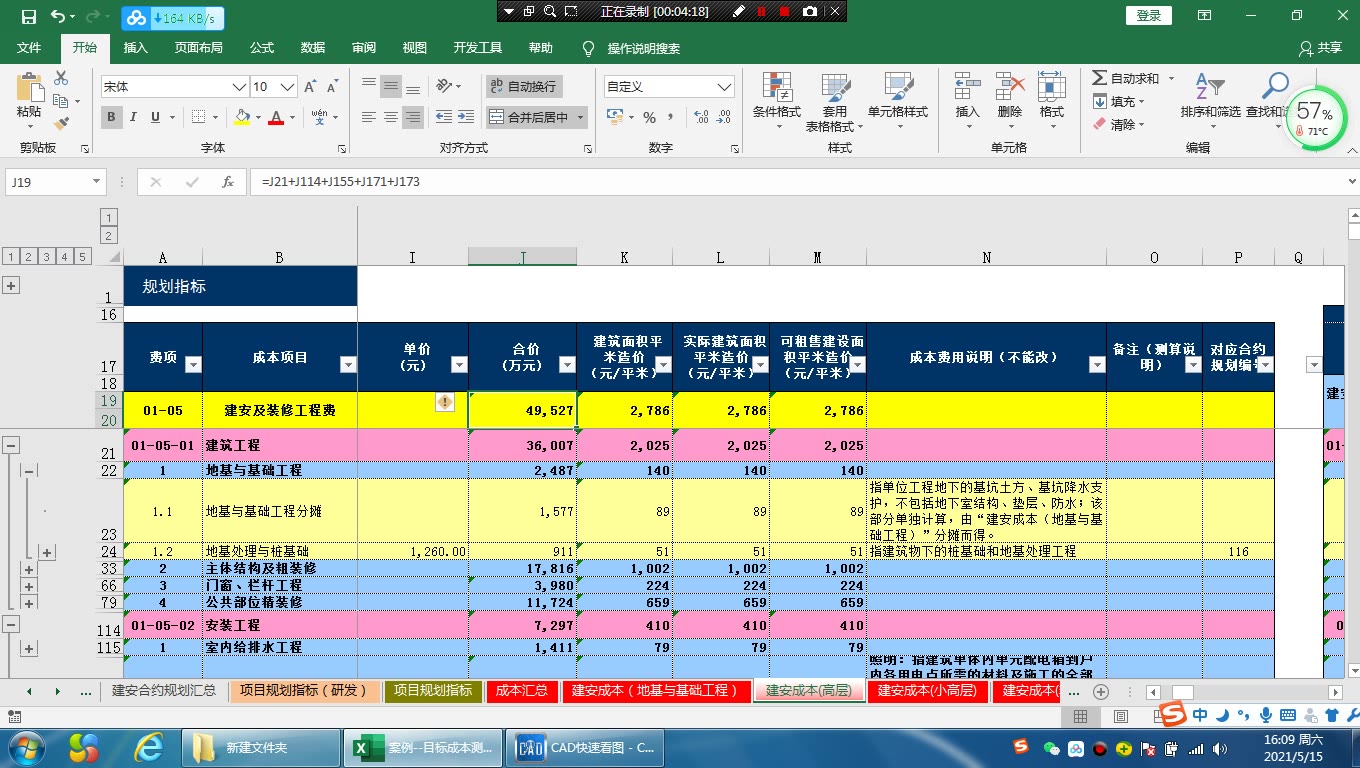Toggle Italic formatting

click(x=135, y=117)
